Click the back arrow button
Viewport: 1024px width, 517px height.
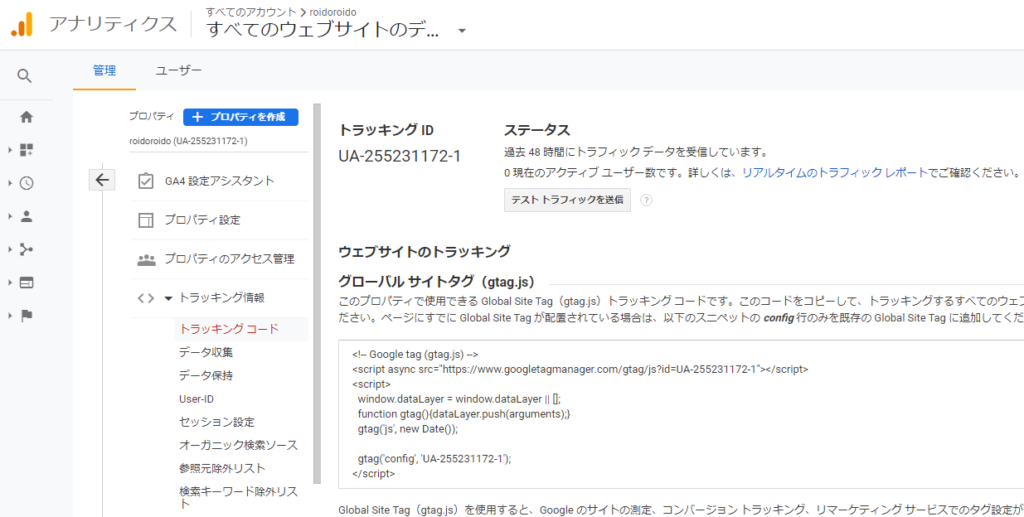coord(102,180)
